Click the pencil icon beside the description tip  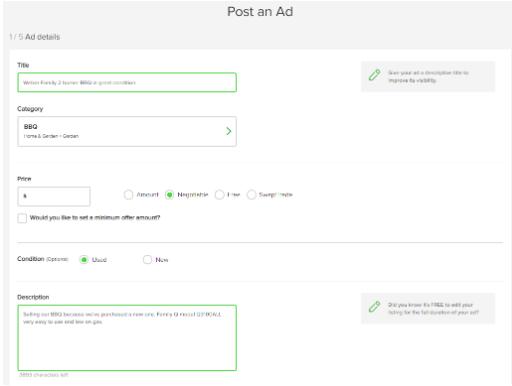(374, 307)
